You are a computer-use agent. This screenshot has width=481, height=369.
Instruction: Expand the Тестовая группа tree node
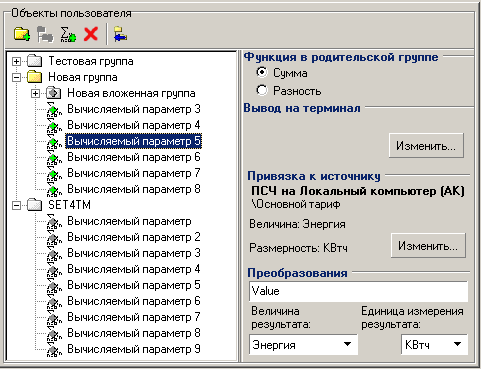(x=16, y=61)
